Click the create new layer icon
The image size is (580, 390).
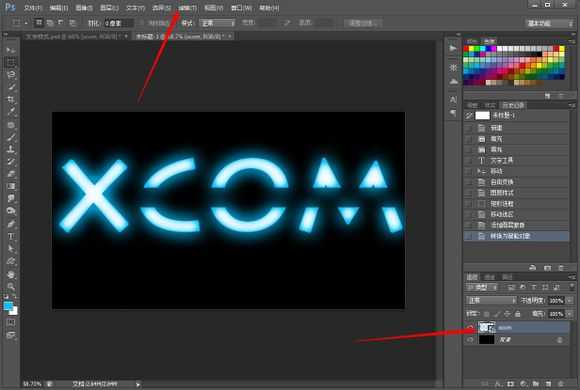549,384
